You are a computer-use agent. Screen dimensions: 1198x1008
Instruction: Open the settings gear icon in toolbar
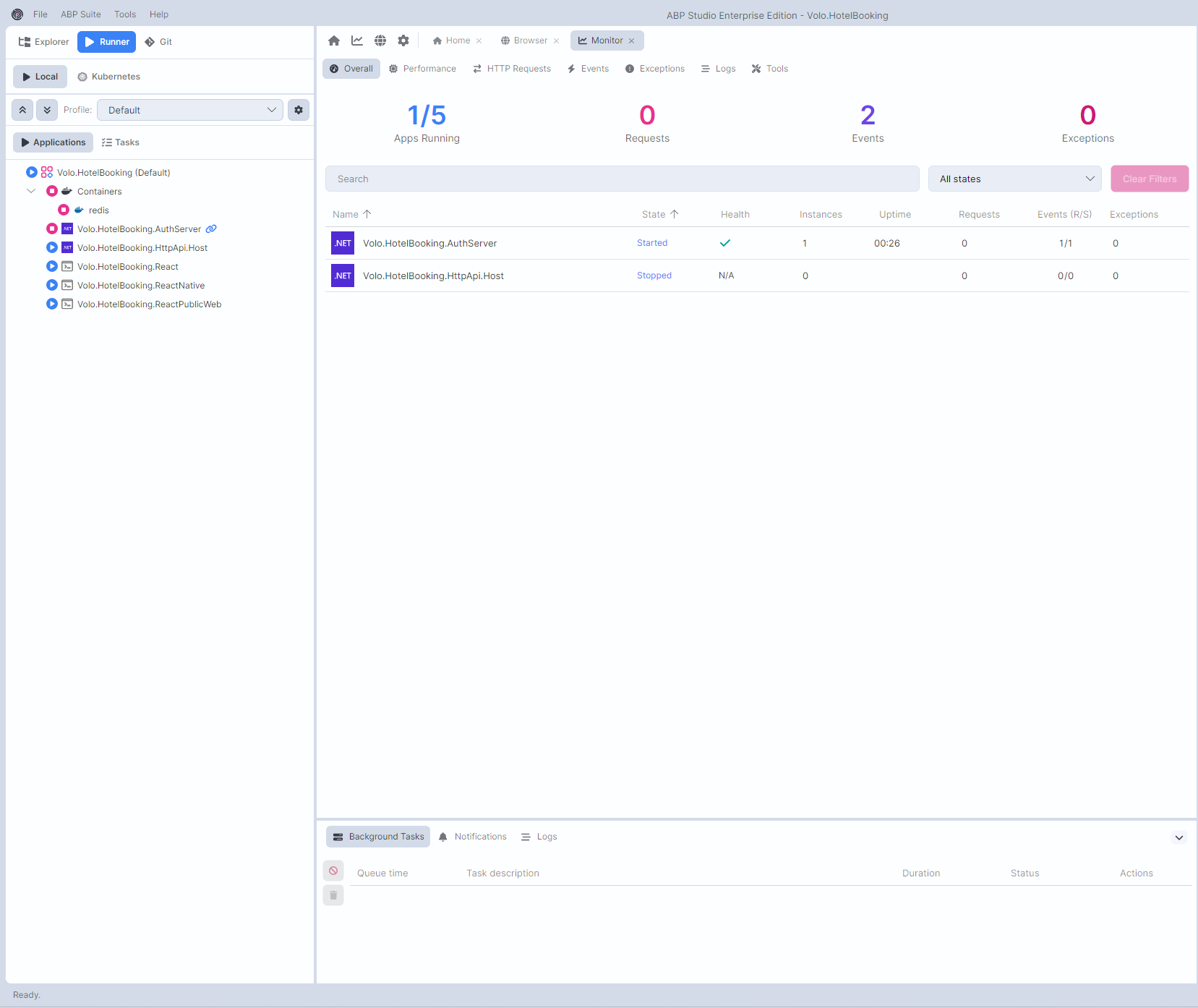[403, 40]
